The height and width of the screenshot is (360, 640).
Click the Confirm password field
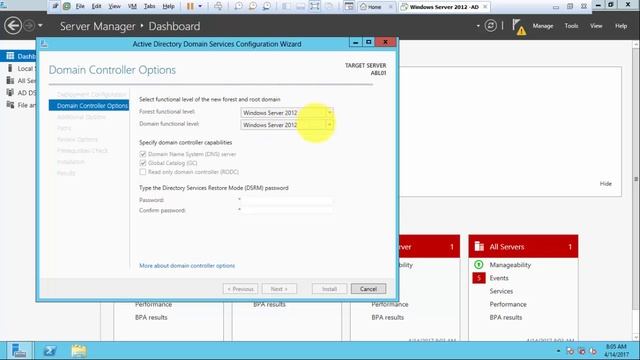click(287, 210)
